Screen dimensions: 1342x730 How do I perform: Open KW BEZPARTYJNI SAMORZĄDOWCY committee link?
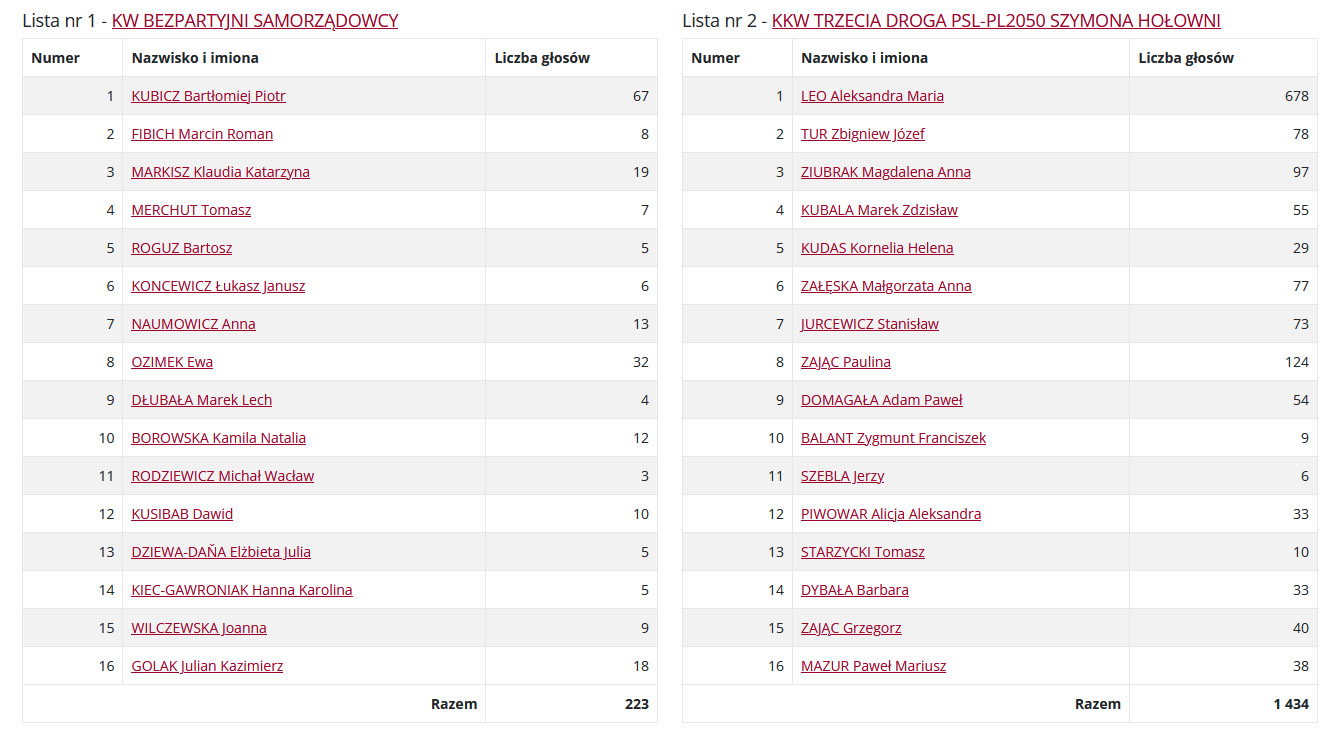(254, 21)
